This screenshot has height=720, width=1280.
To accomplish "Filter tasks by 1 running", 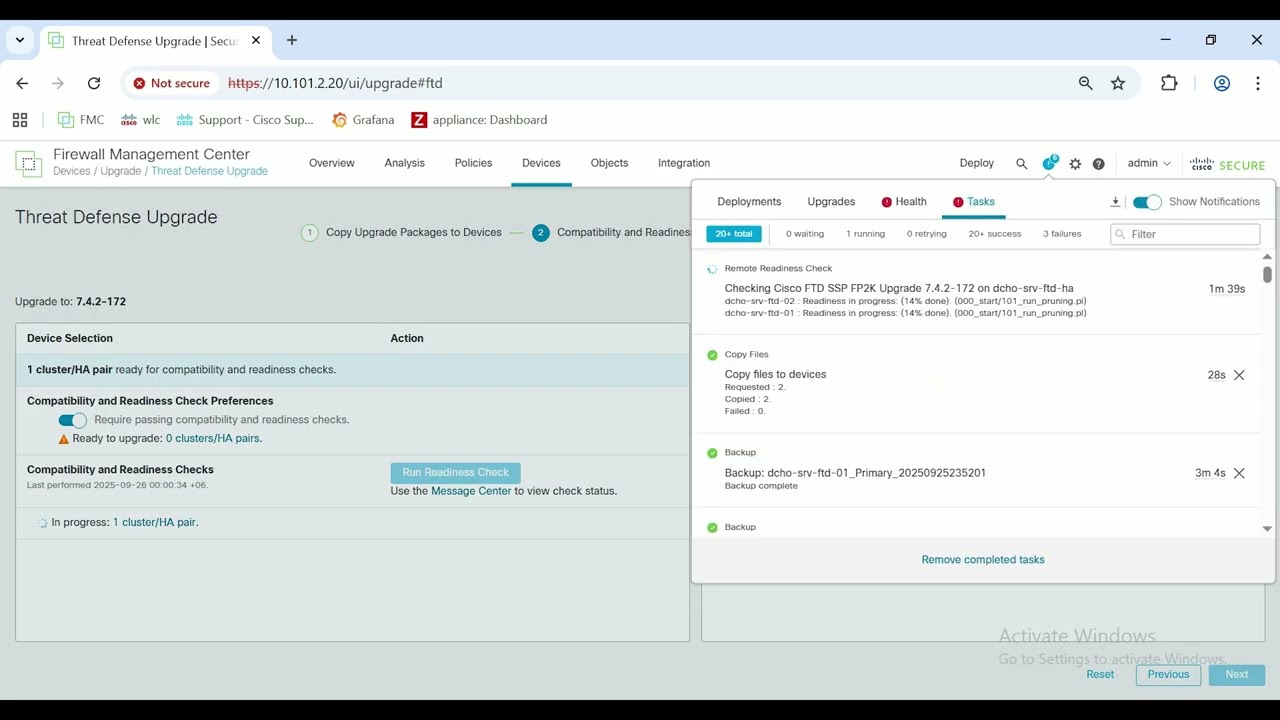I will coord(866,234).
